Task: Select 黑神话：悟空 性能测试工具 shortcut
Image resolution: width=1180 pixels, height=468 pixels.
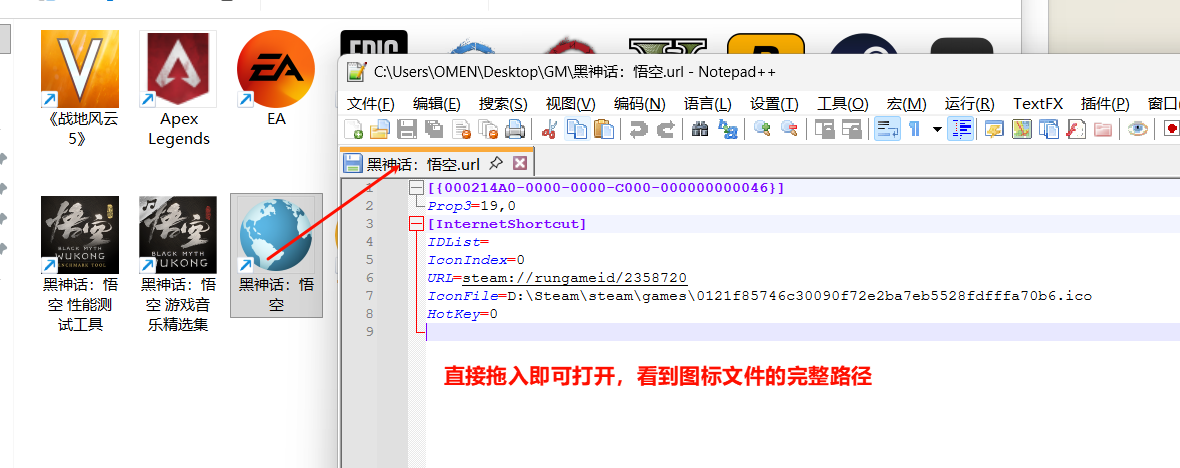Action: (x=80, y=263)
